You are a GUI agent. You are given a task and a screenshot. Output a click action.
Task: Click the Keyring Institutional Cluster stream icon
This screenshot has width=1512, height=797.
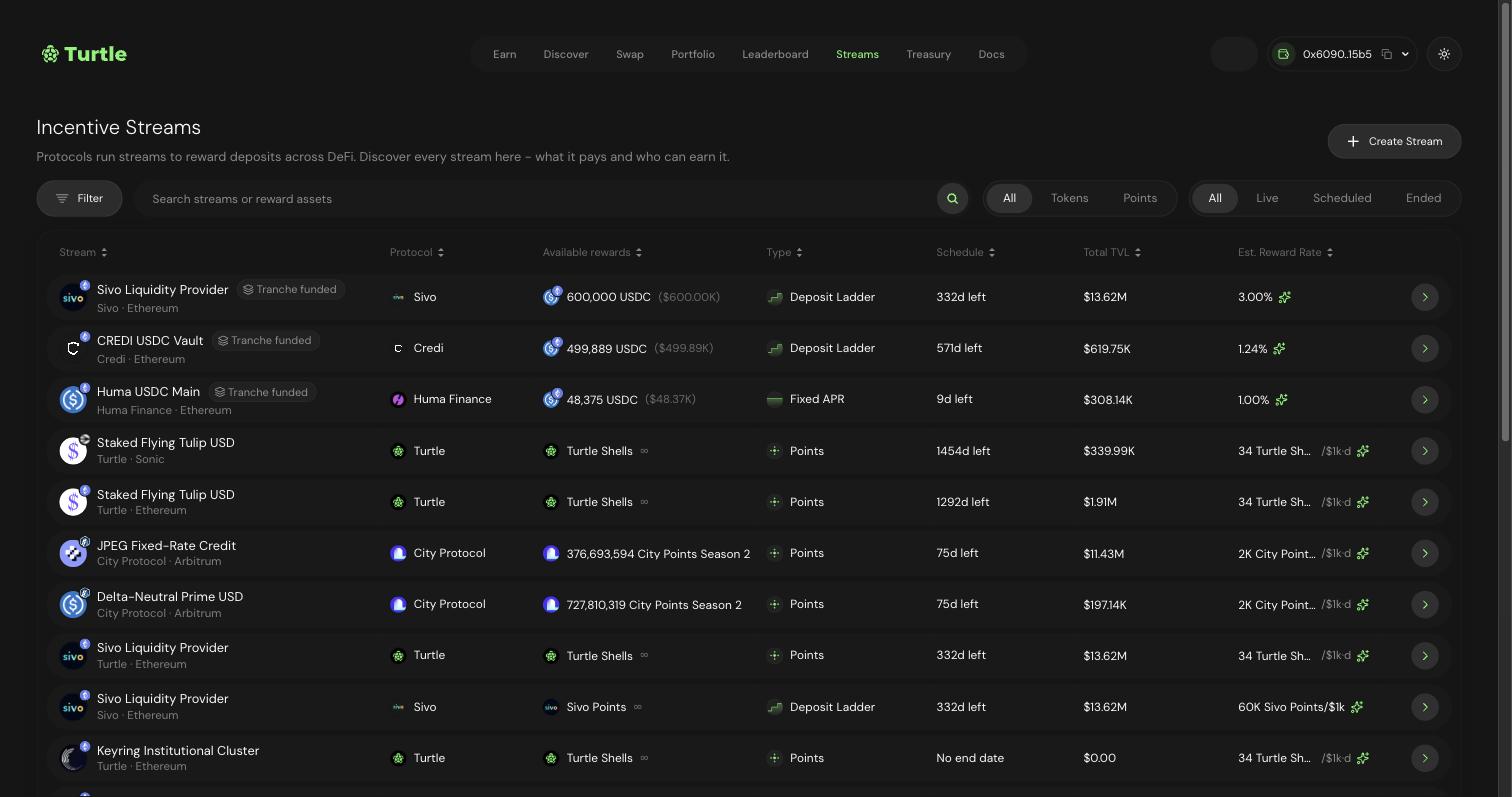click(x=73, y=758)
